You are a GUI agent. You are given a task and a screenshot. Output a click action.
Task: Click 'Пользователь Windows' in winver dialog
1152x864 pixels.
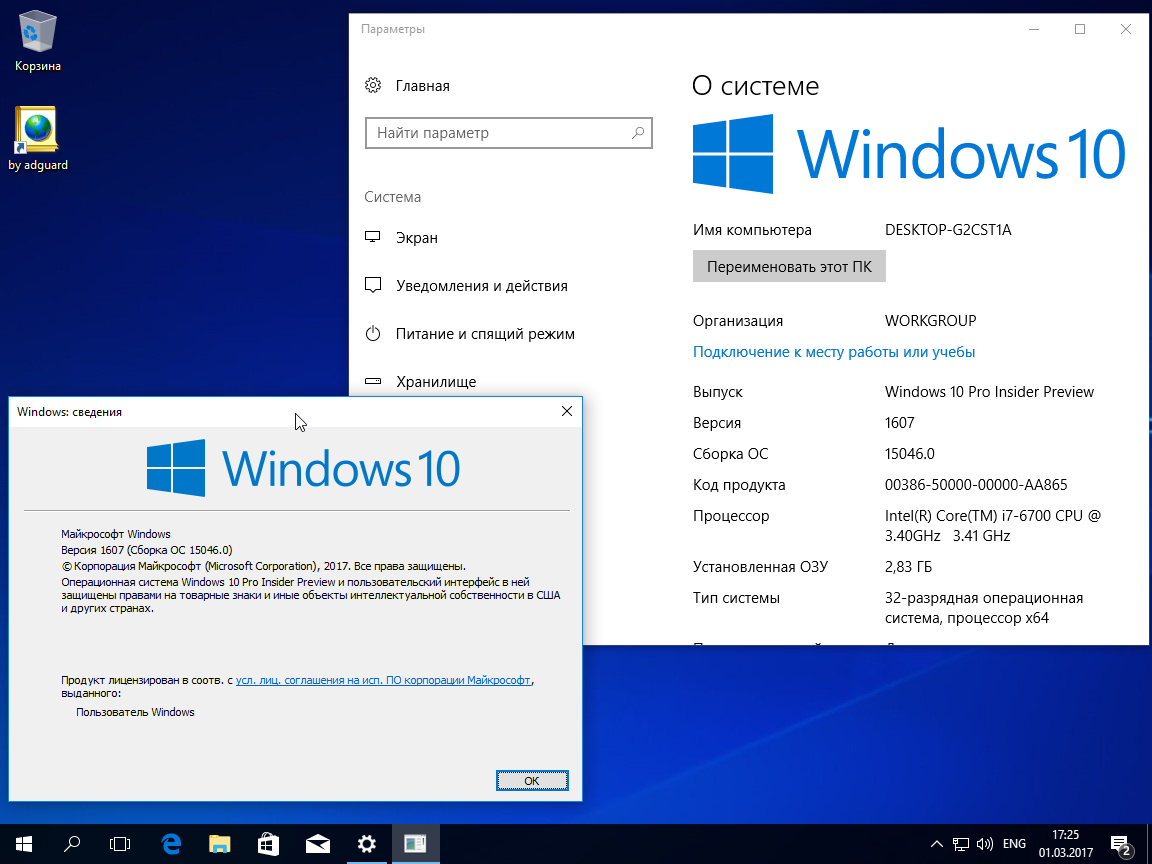135,712
